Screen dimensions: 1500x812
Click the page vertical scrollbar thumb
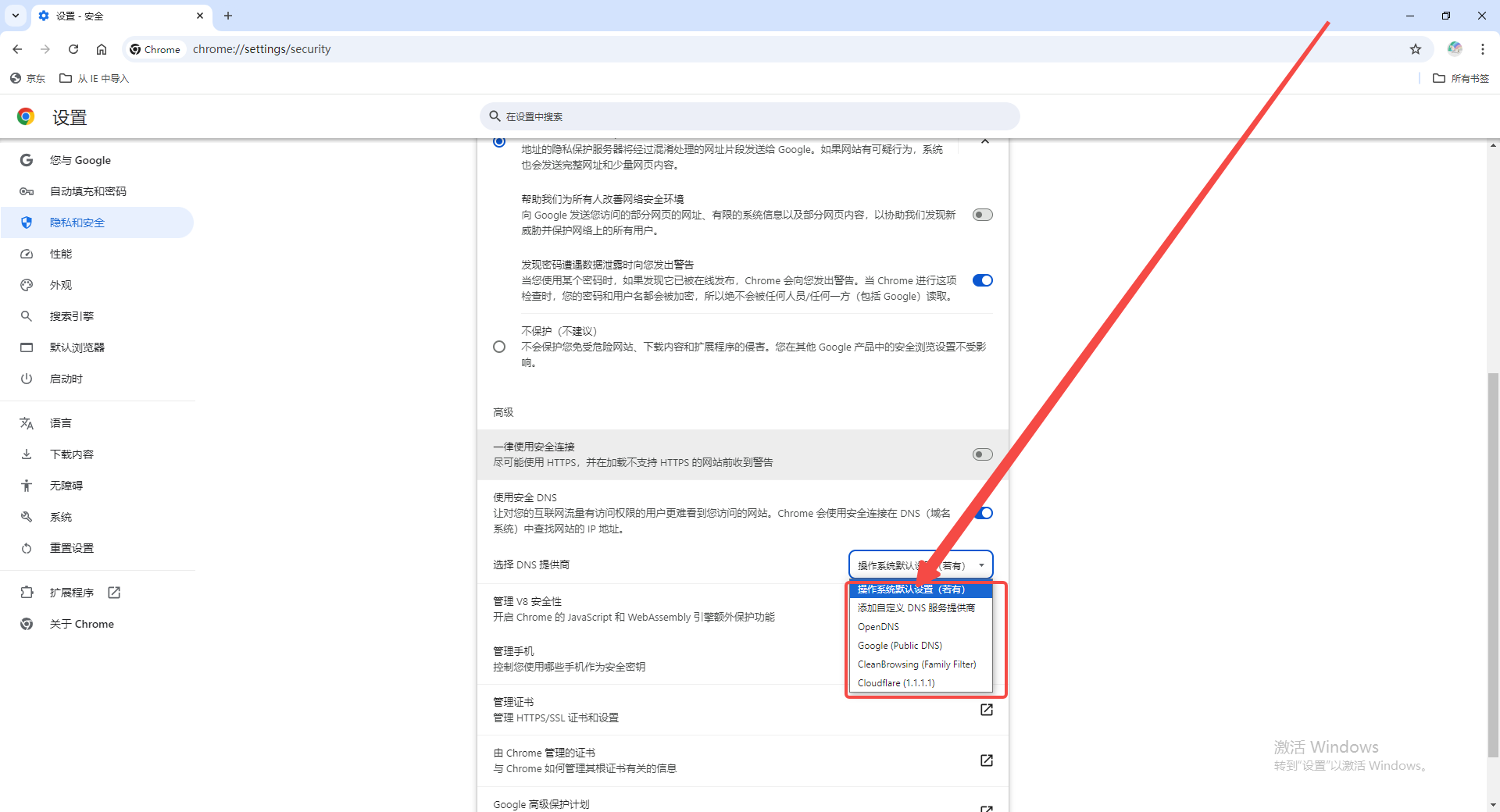point(1493,565)
